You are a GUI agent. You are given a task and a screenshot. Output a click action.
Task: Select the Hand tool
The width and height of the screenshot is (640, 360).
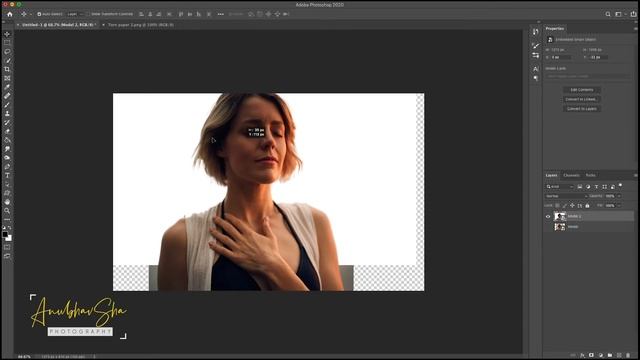coord(7,202)
